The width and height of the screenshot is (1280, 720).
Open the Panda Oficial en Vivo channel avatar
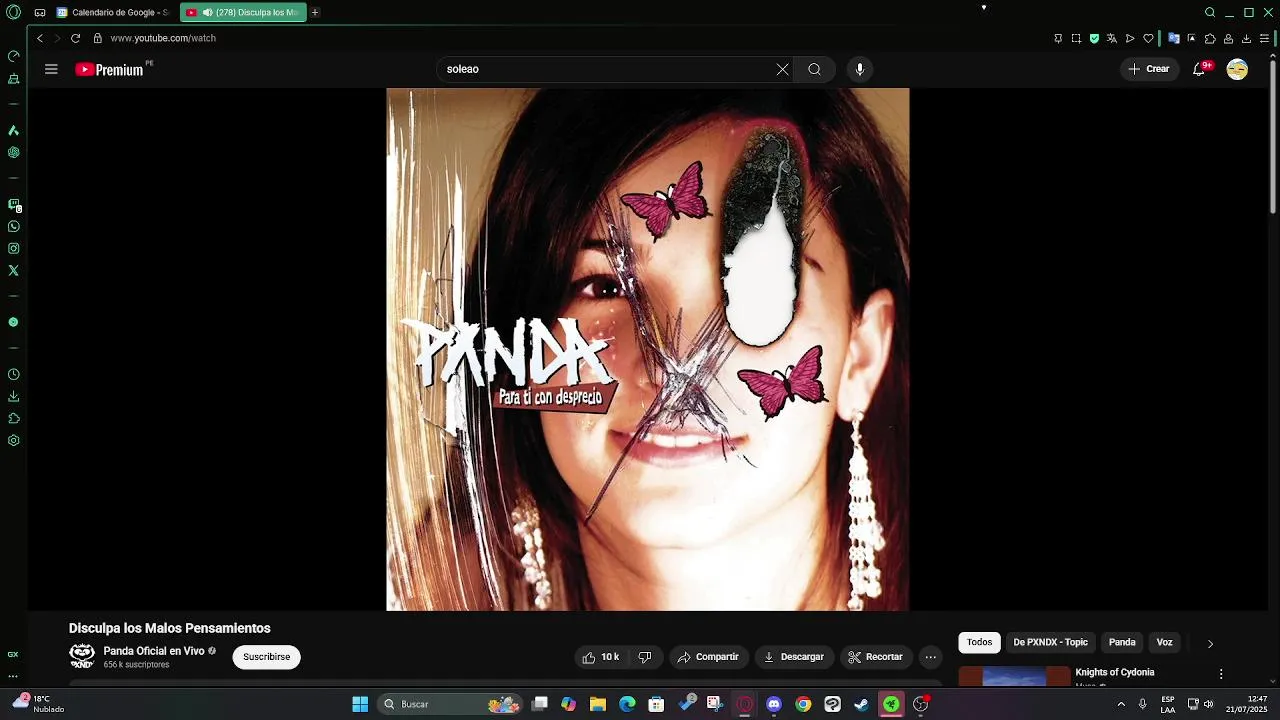pos(82,656)
